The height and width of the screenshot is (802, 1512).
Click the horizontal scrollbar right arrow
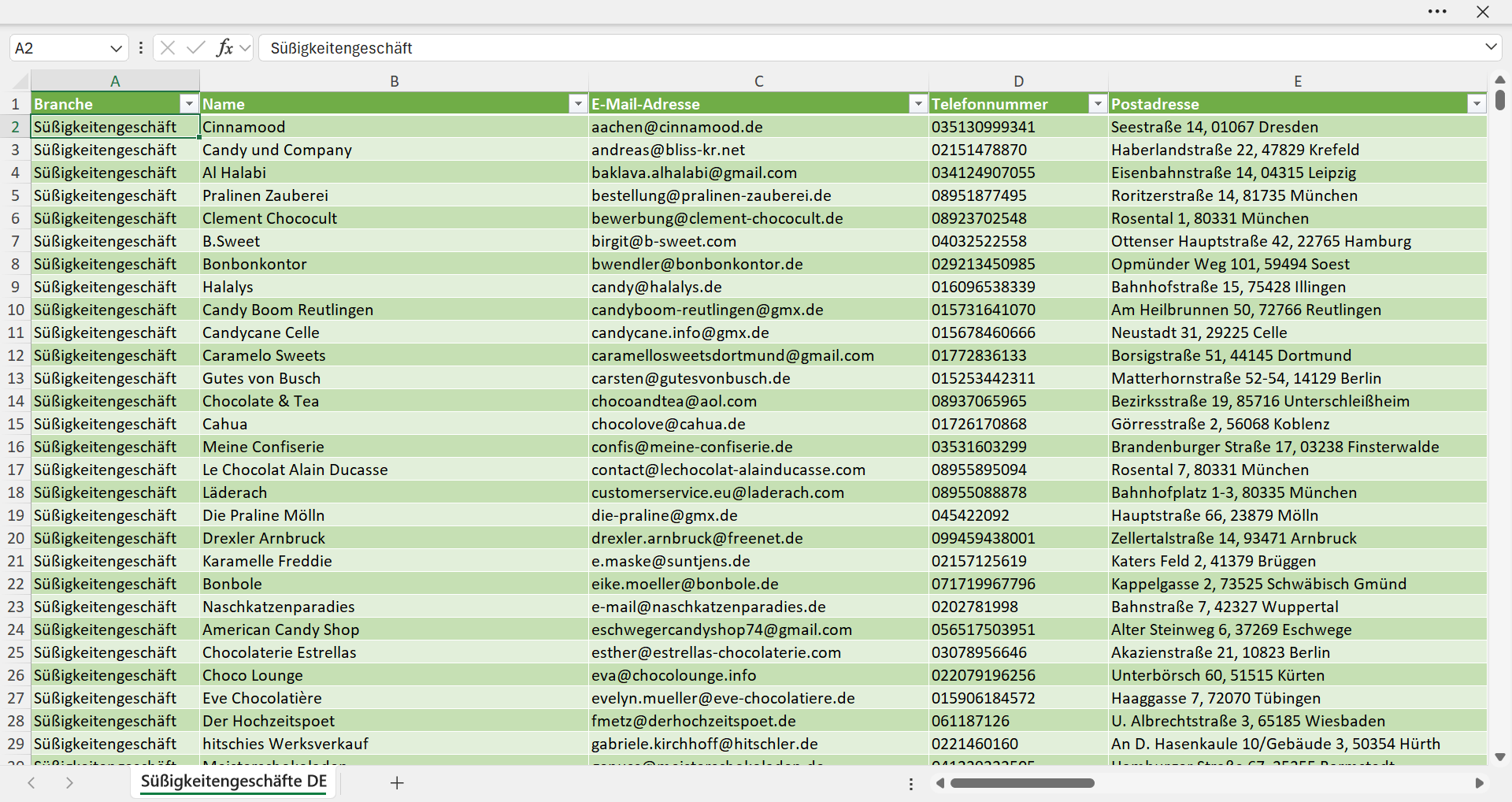click(x=1479, y=783)
